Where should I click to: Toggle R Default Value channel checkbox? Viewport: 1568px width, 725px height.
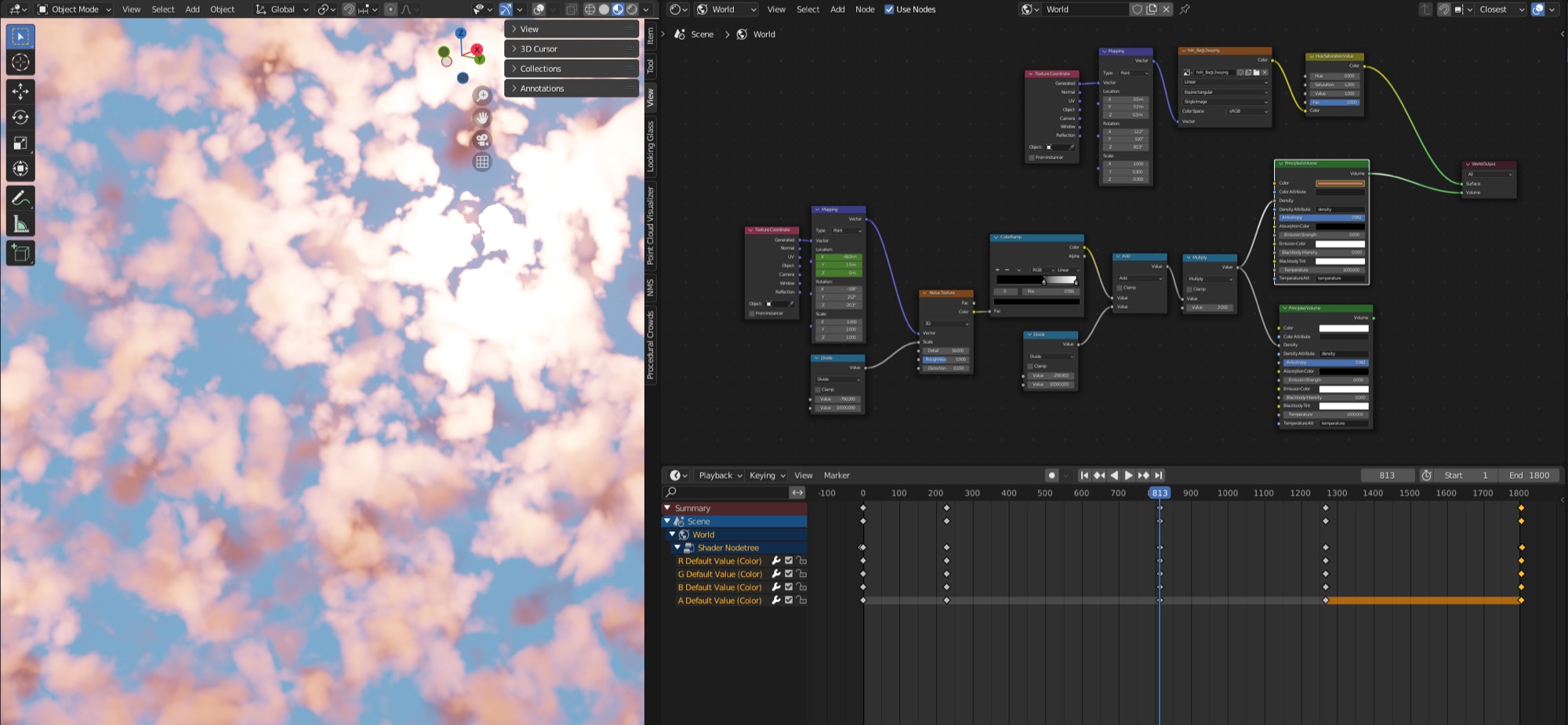click(789, 561)
